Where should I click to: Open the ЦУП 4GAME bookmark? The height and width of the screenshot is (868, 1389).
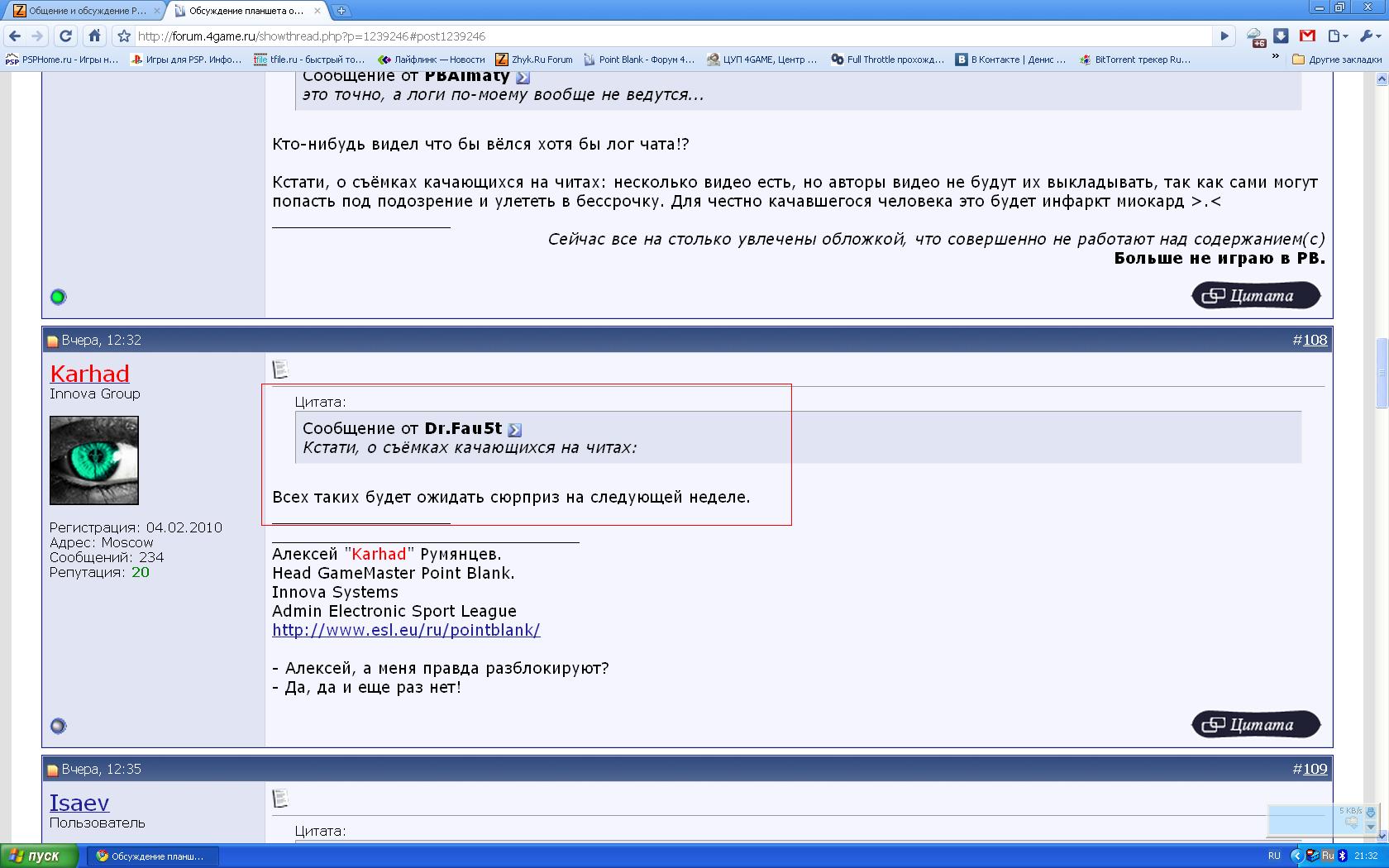coord(762,60)
